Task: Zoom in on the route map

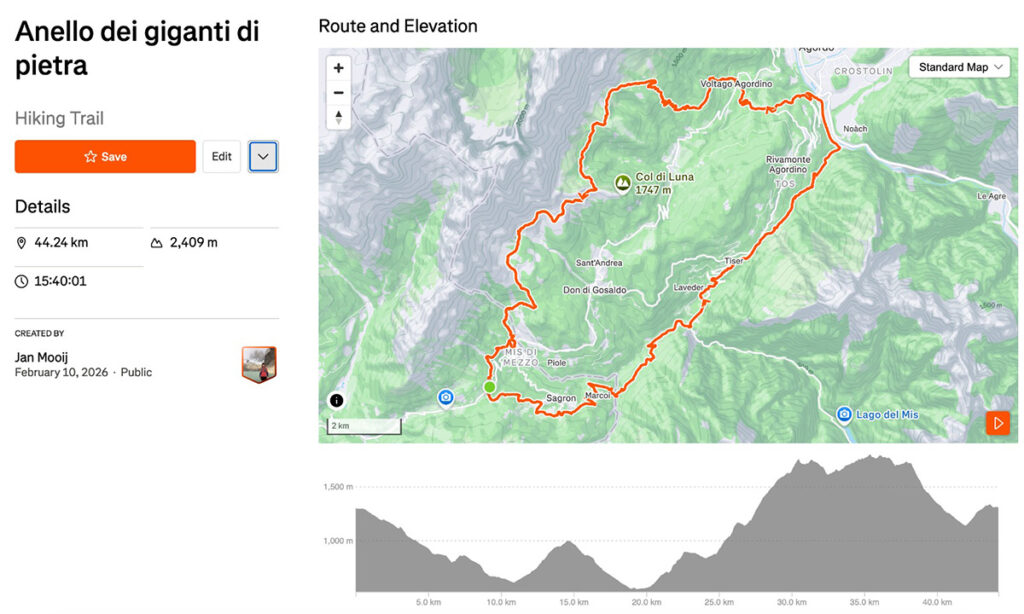Action: tap(338, 68)
